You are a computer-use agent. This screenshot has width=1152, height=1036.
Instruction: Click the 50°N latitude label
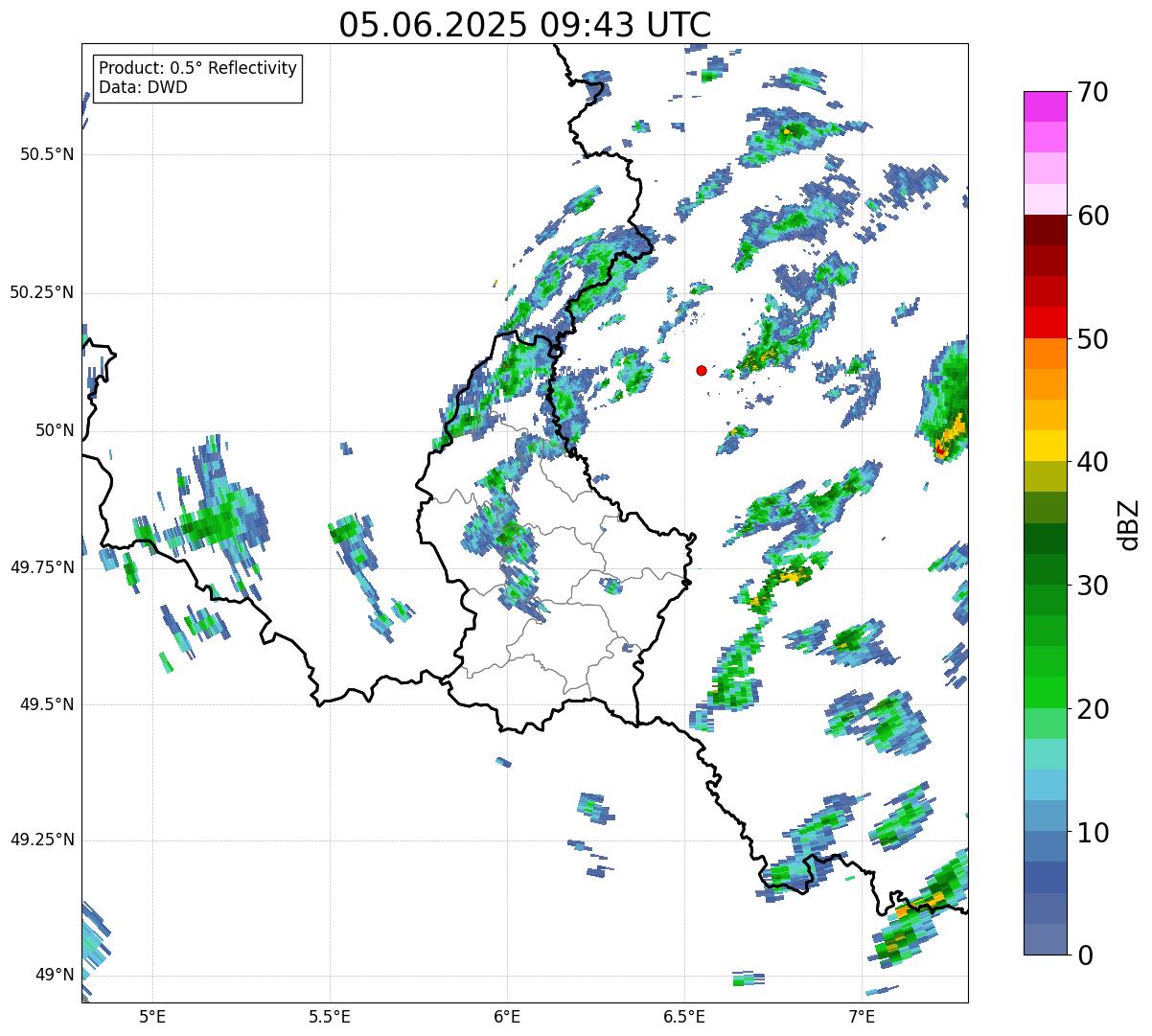pos(55,430)
